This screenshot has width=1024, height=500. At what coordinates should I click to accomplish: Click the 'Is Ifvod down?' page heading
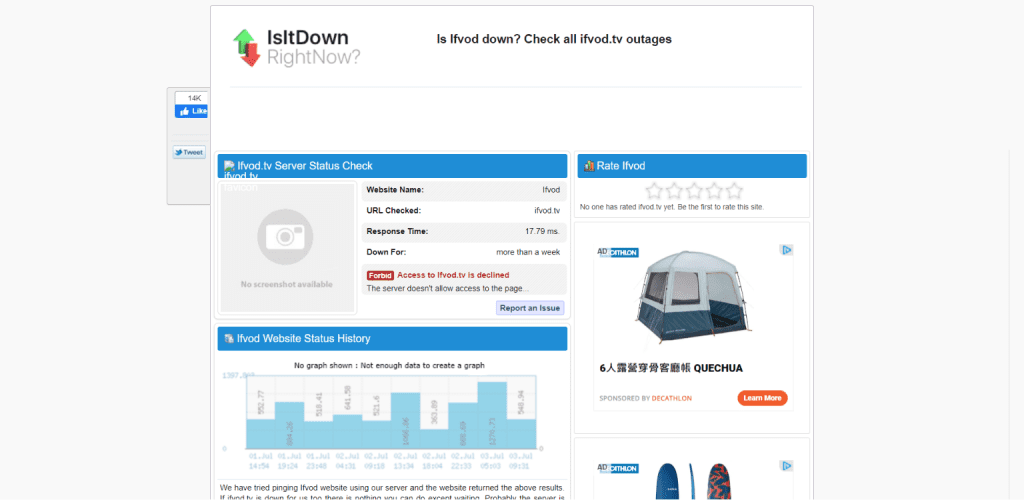click(554, 39)
